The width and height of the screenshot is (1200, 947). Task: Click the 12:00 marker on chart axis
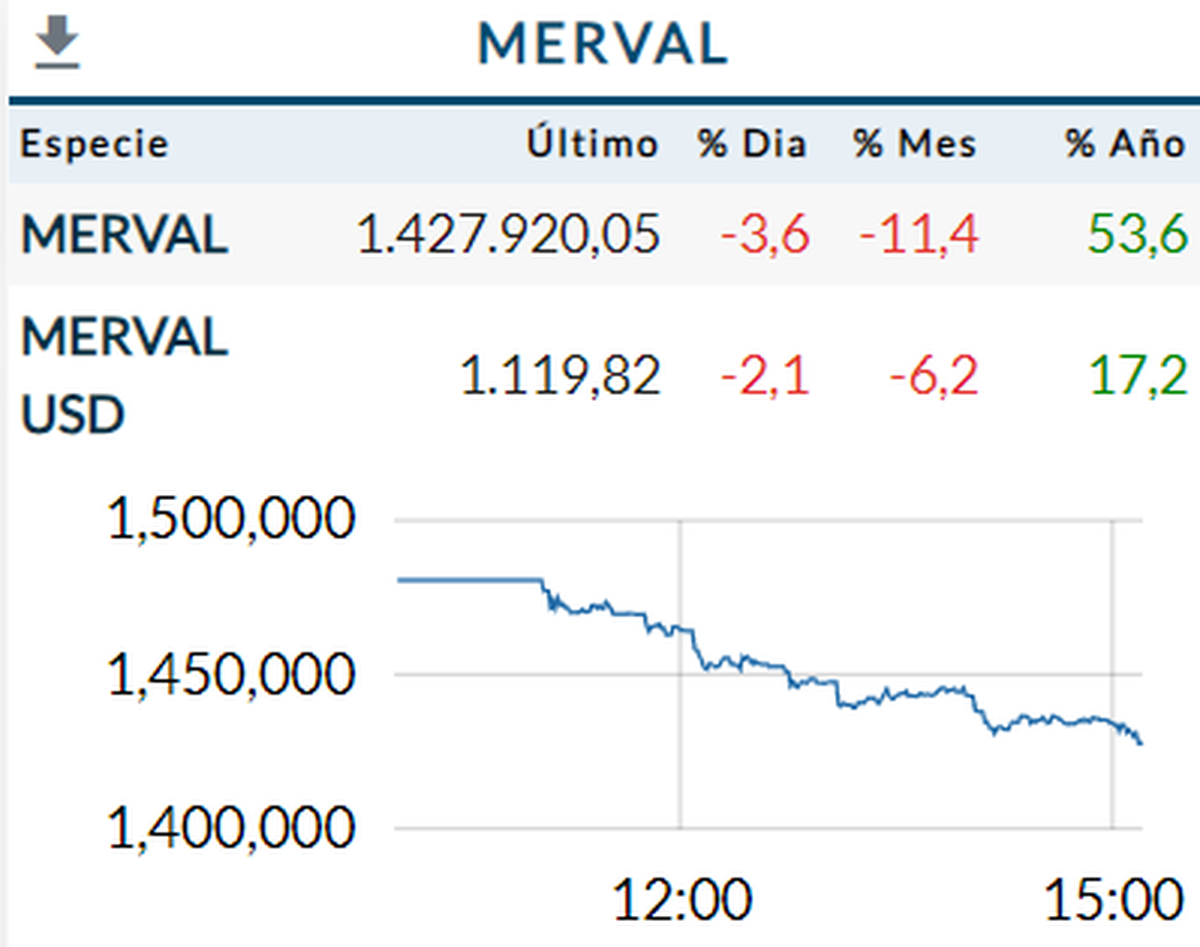coord(682,901)
